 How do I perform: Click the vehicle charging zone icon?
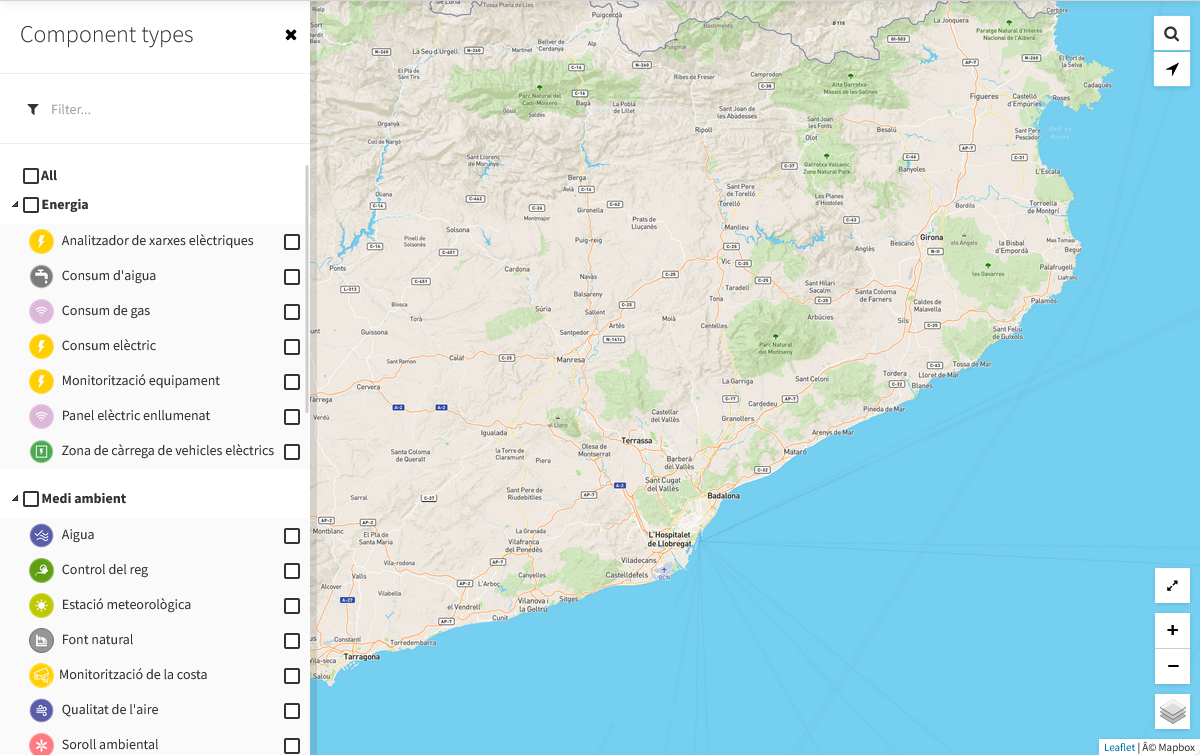[41, 451]
